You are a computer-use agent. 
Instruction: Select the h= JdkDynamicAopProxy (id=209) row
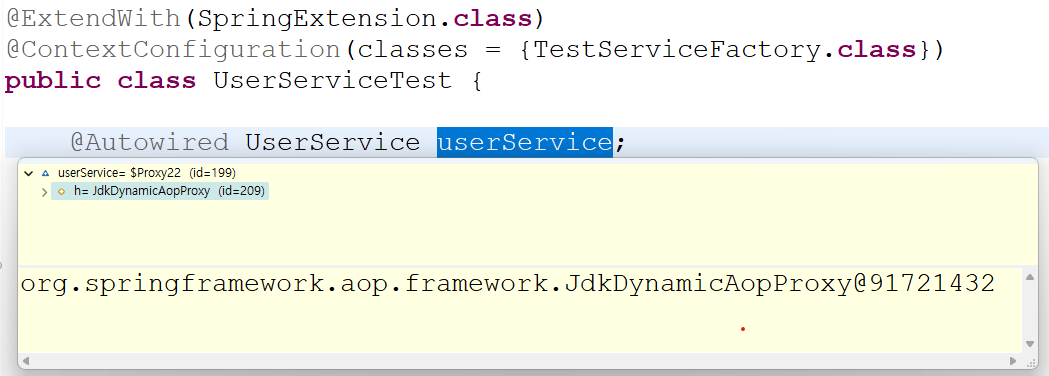[160, 191]
